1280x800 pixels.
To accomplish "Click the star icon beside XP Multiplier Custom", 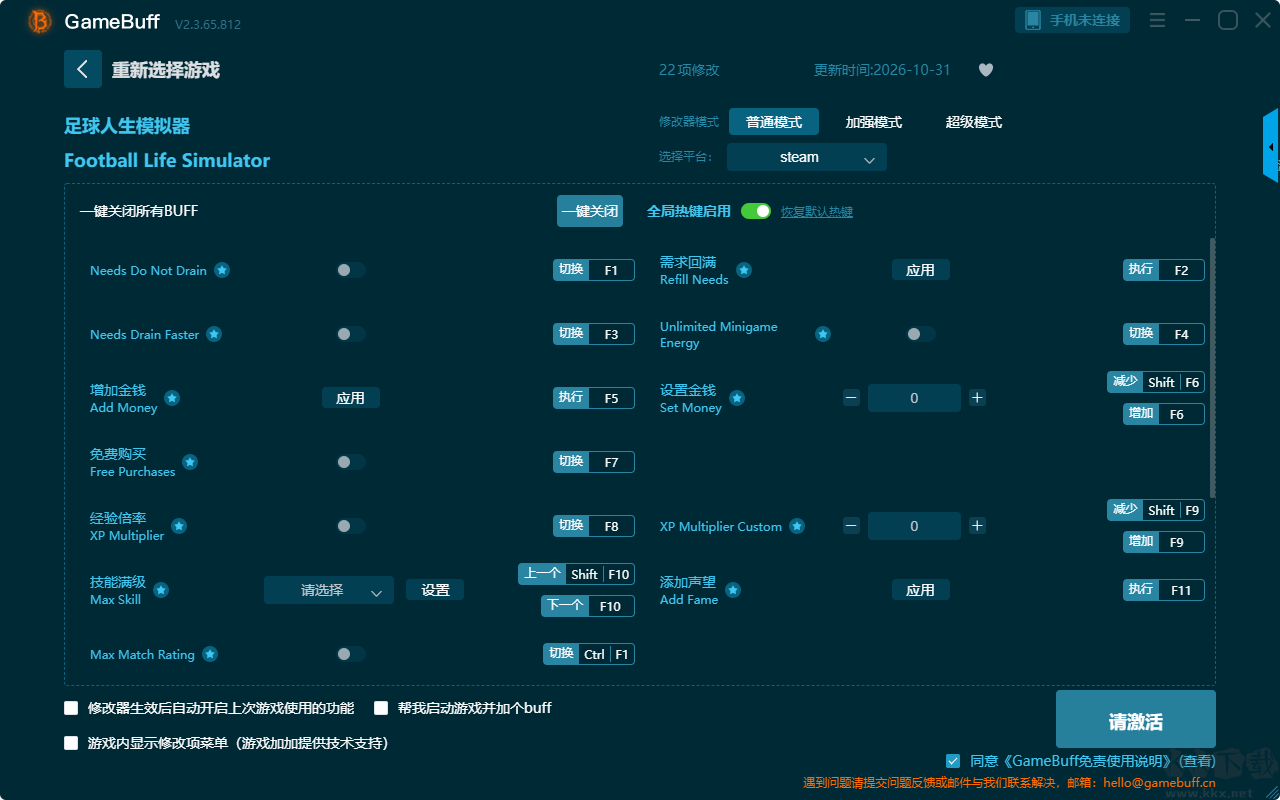I will [x=797, y=526].
